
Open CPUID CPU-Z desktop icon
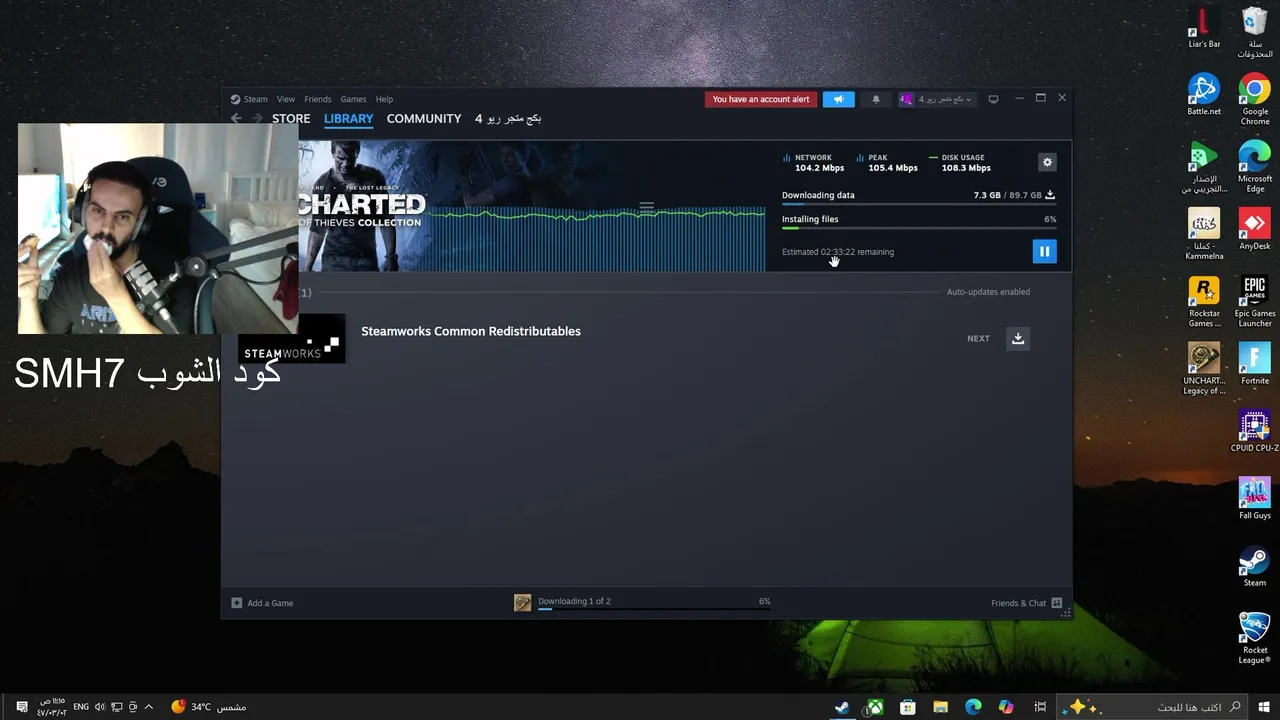pyautogui.click(x=1254, y=431)
